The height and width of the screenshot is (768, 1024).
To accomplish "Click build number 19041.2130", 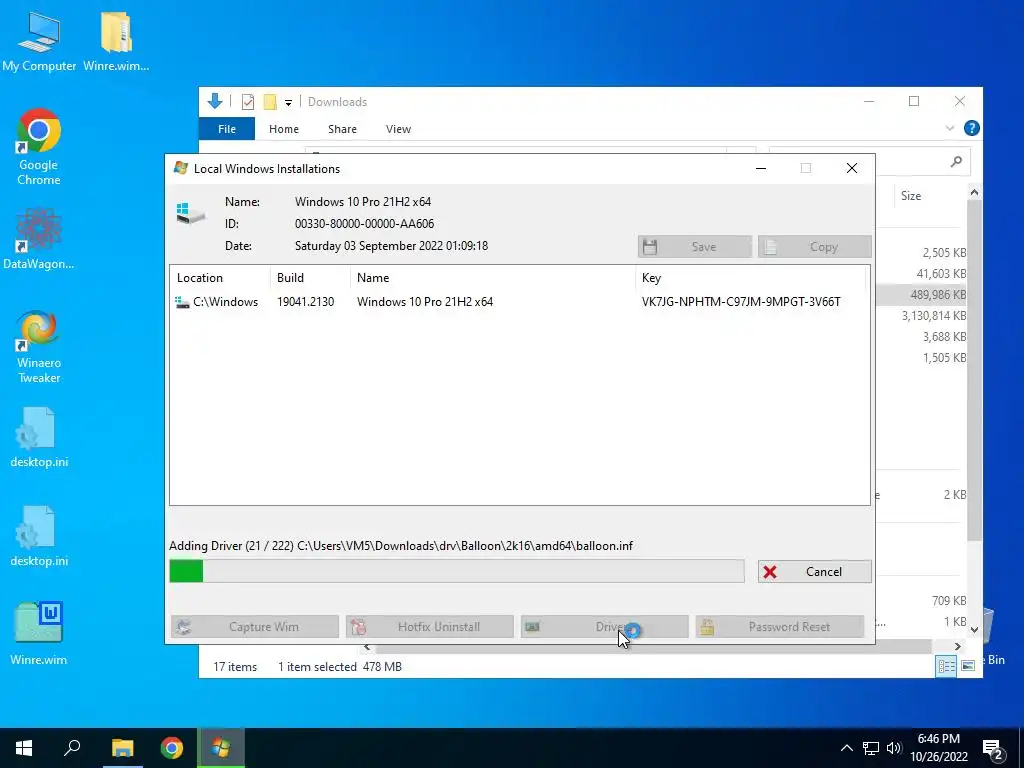I will [305, 302].
